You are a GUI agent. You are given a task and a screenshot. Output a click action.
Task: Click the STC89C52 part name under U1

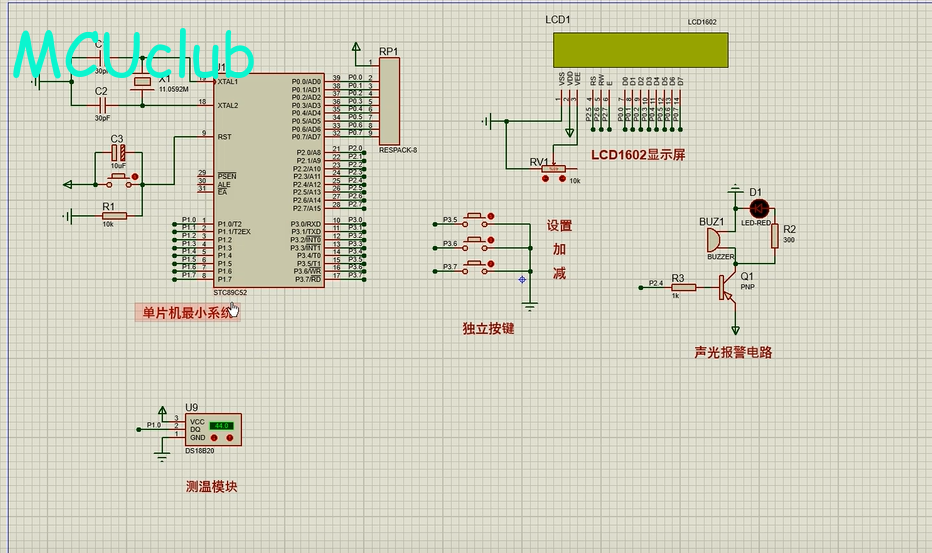click(230, 293)
